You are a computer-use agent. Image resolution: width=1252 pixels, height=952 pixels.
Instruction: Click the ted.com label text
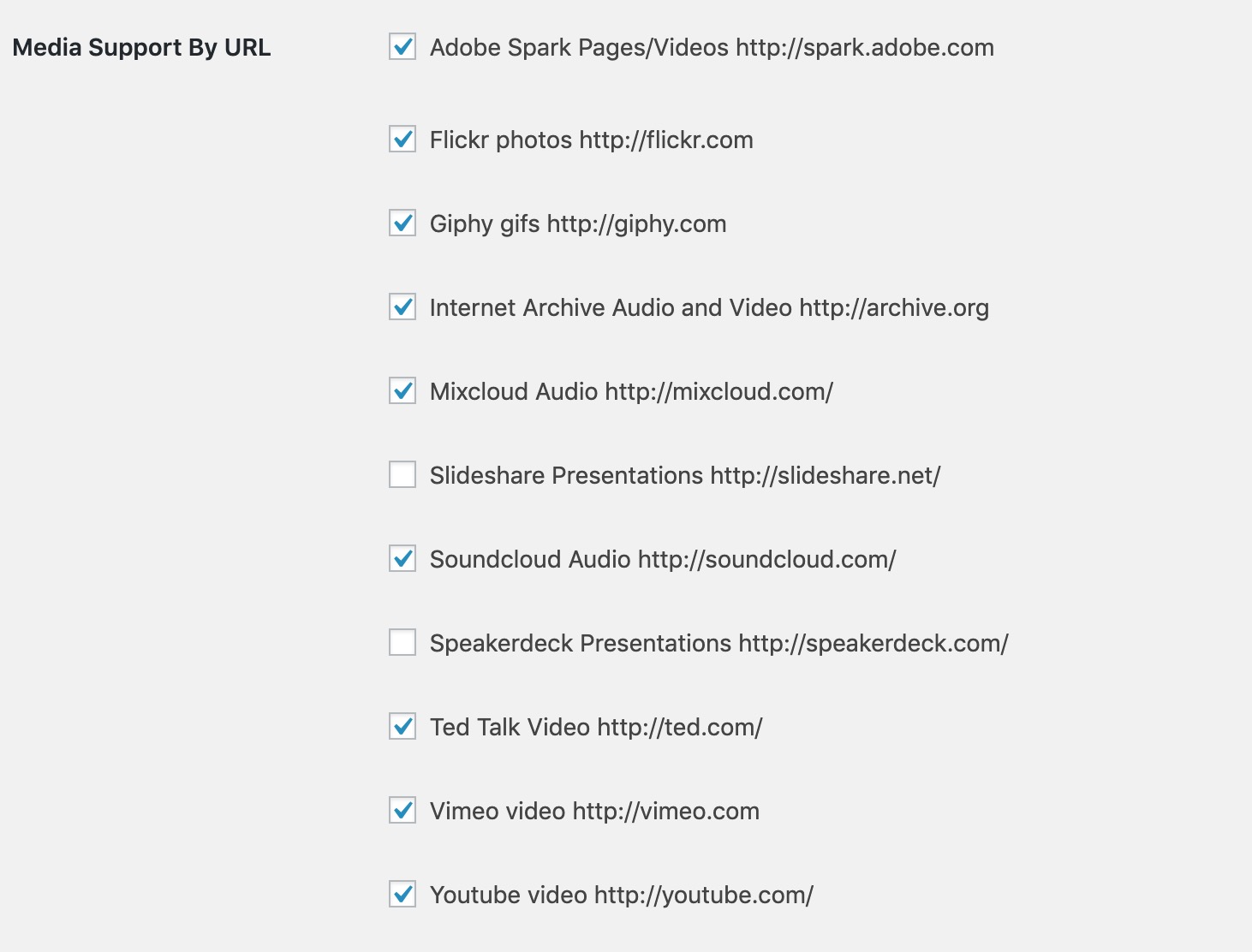pos(679,728)
